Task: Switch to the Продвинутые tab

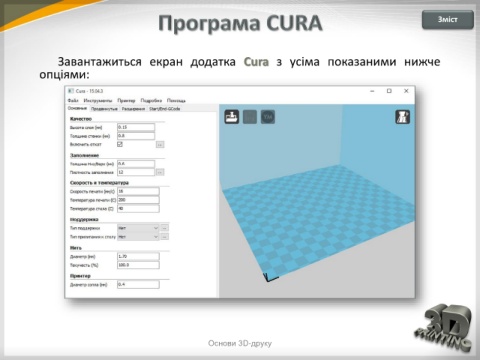Action: coord(104,109)
